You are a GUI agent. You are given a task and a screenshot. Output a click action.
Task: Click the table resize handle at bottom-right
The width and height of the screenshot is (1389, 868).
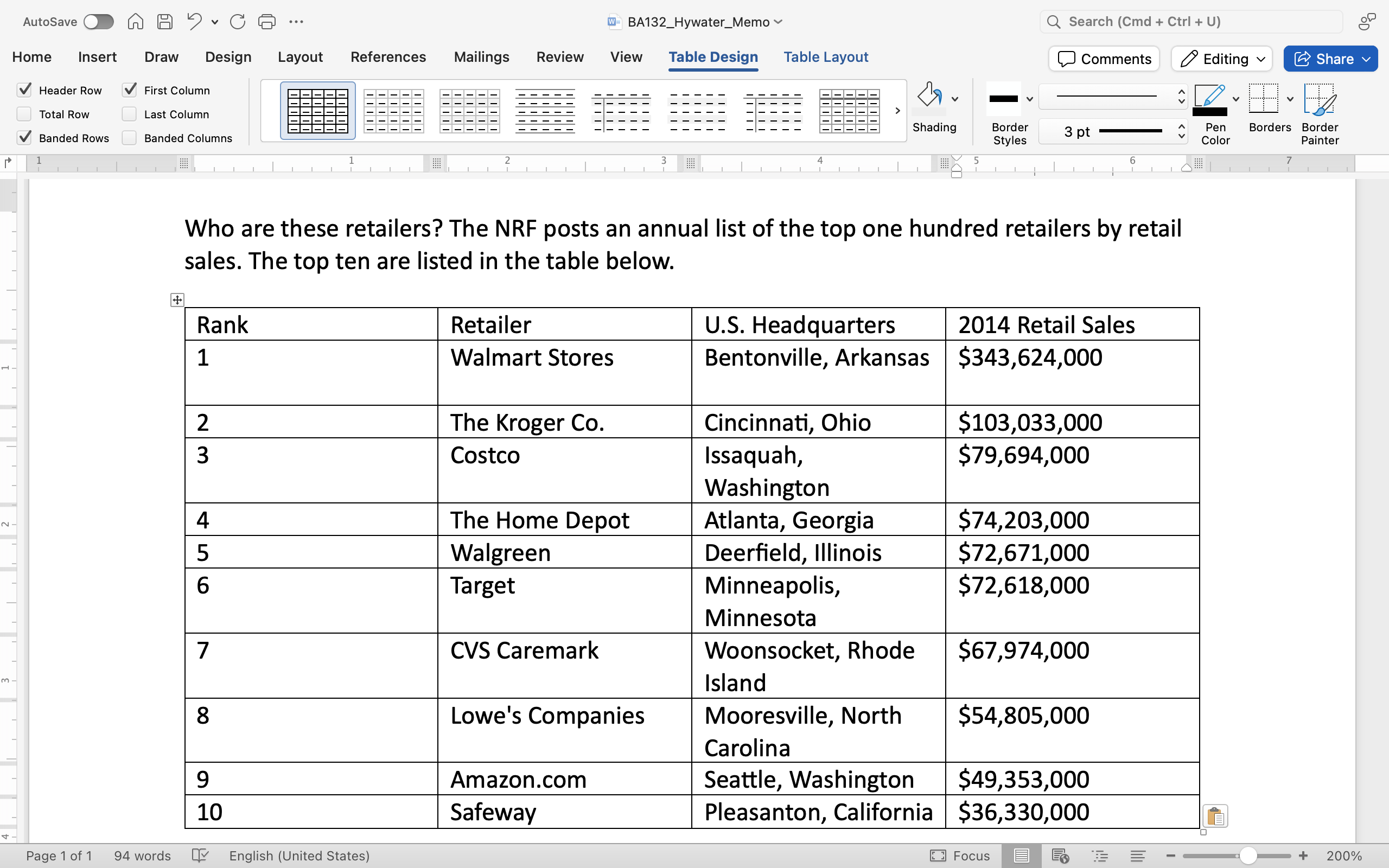[1203, 832]
